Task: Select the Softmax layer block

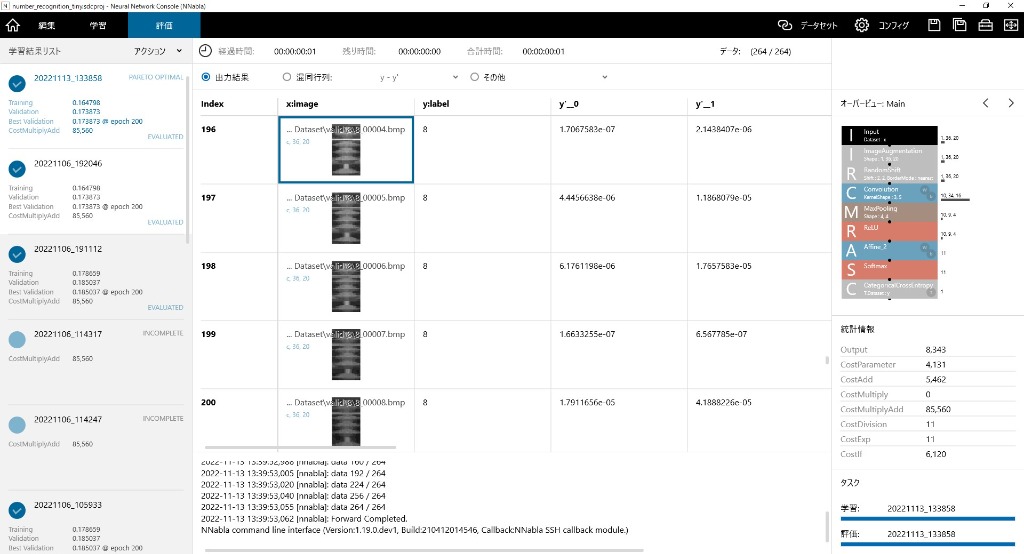Action: (x=889, y=269)
